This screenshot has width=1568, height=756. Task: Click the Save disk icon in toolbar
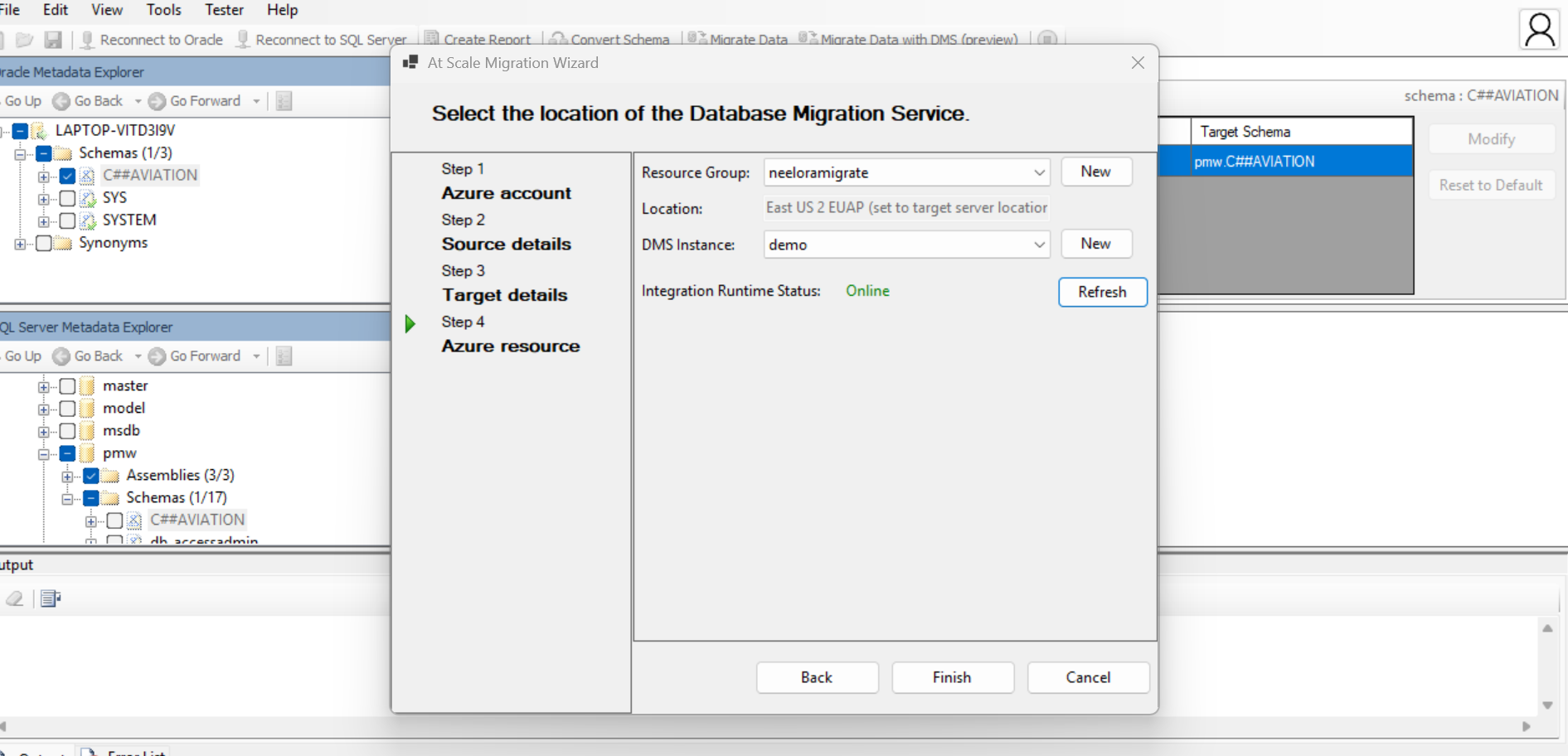coord(53,39)
